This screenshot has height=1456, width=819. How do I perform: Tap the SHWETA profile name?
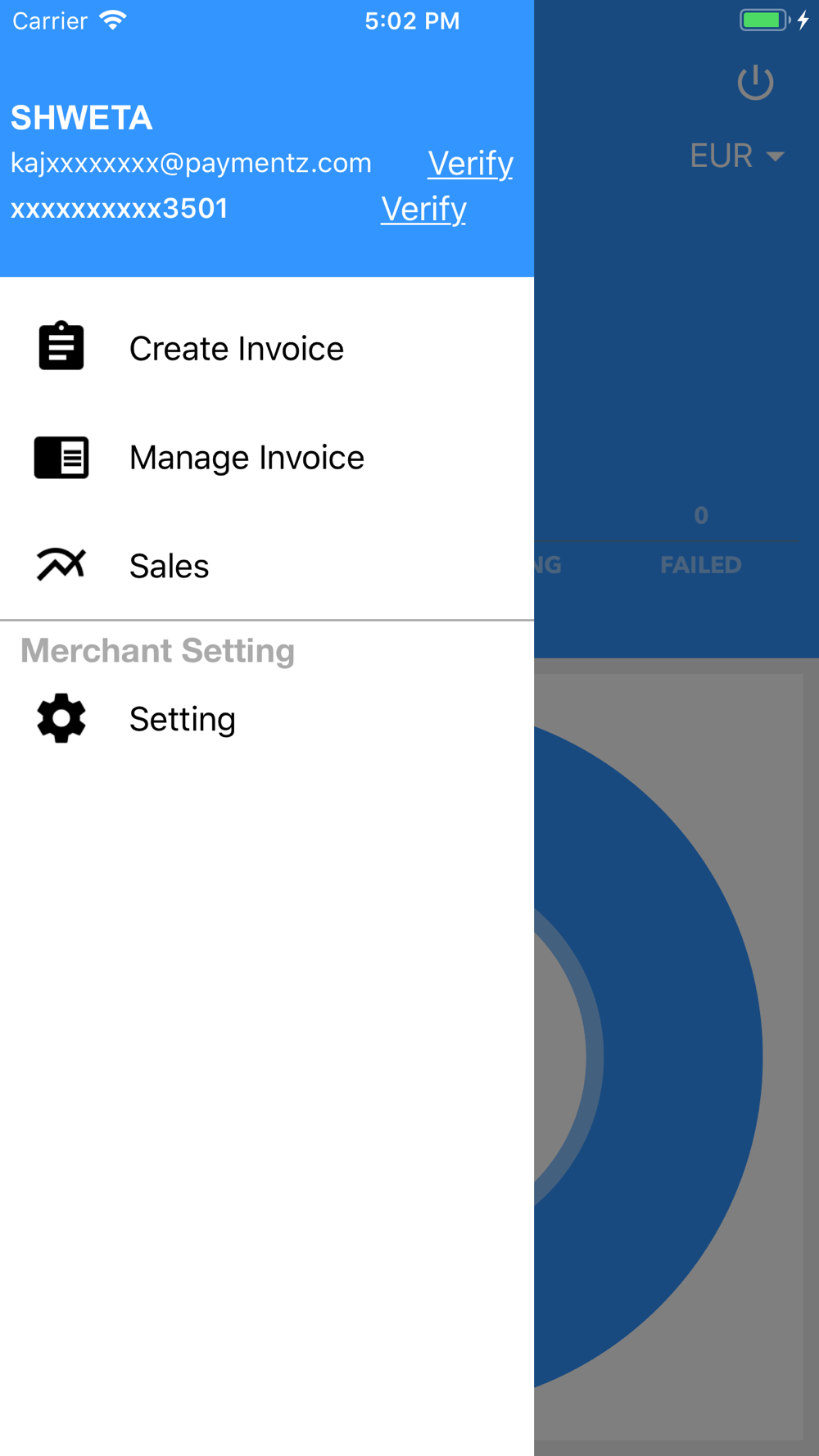81,118
